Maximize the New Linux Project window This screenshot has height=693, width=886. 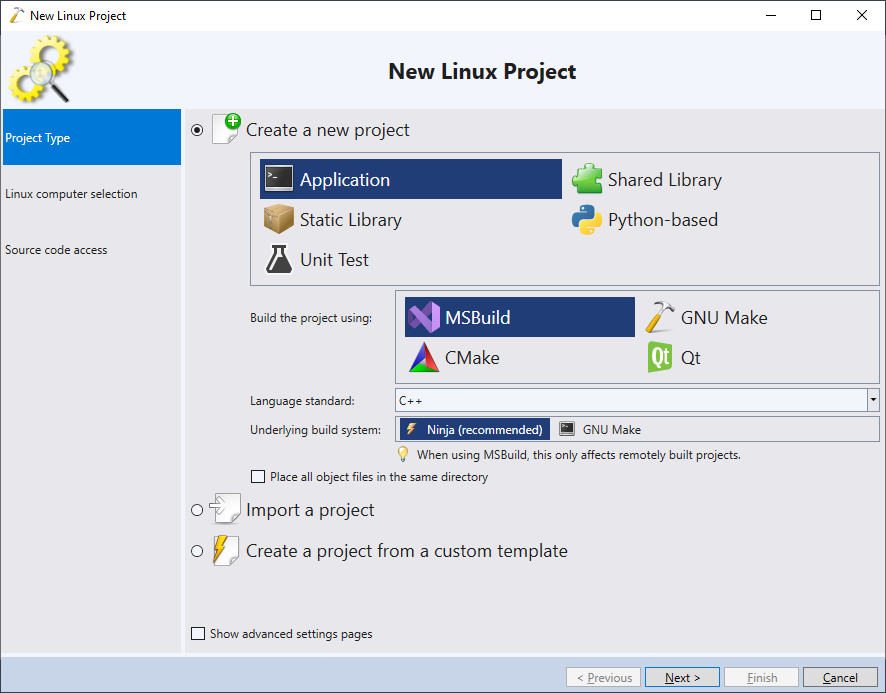pyautogui.click(x=816, y=15)
